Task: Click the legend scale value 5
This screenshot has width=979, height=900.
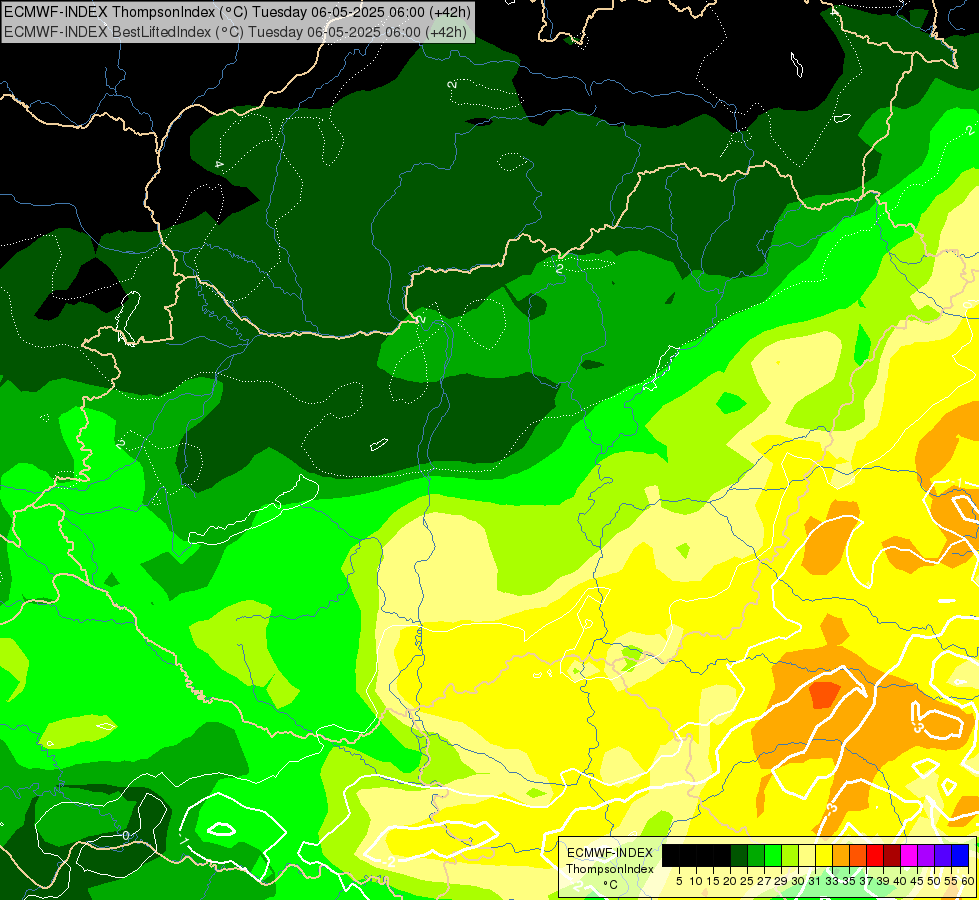Action: tap(679, 881)
